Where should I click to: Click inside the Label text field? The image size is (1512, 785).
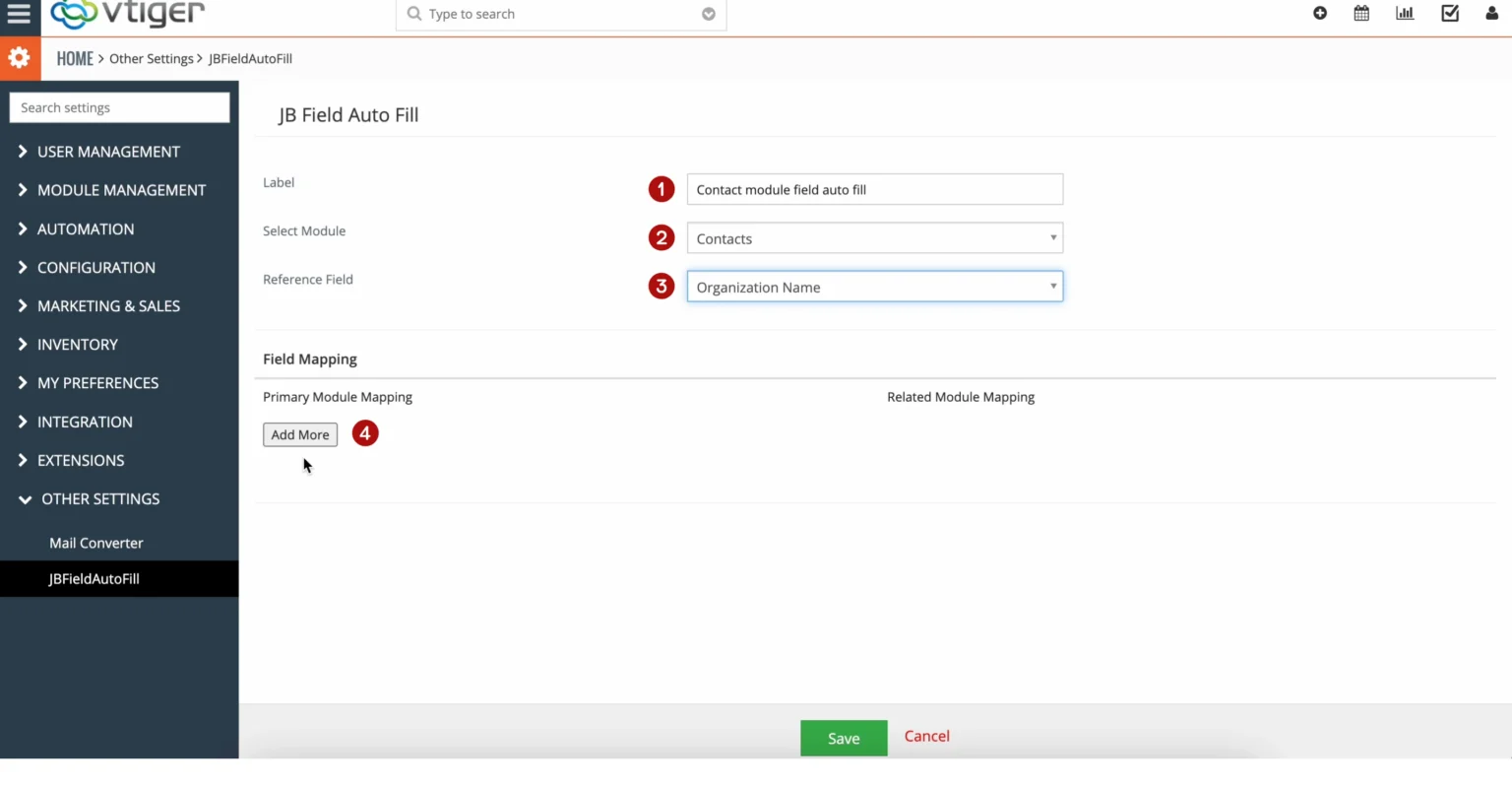(x=874, y=189)
